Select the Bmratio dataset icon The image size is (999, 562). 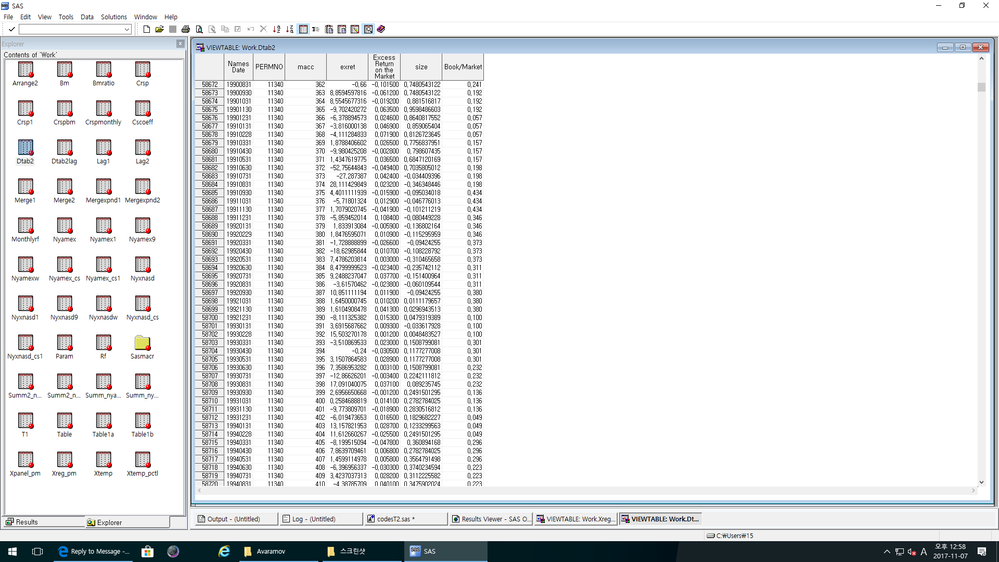[103, 69]
